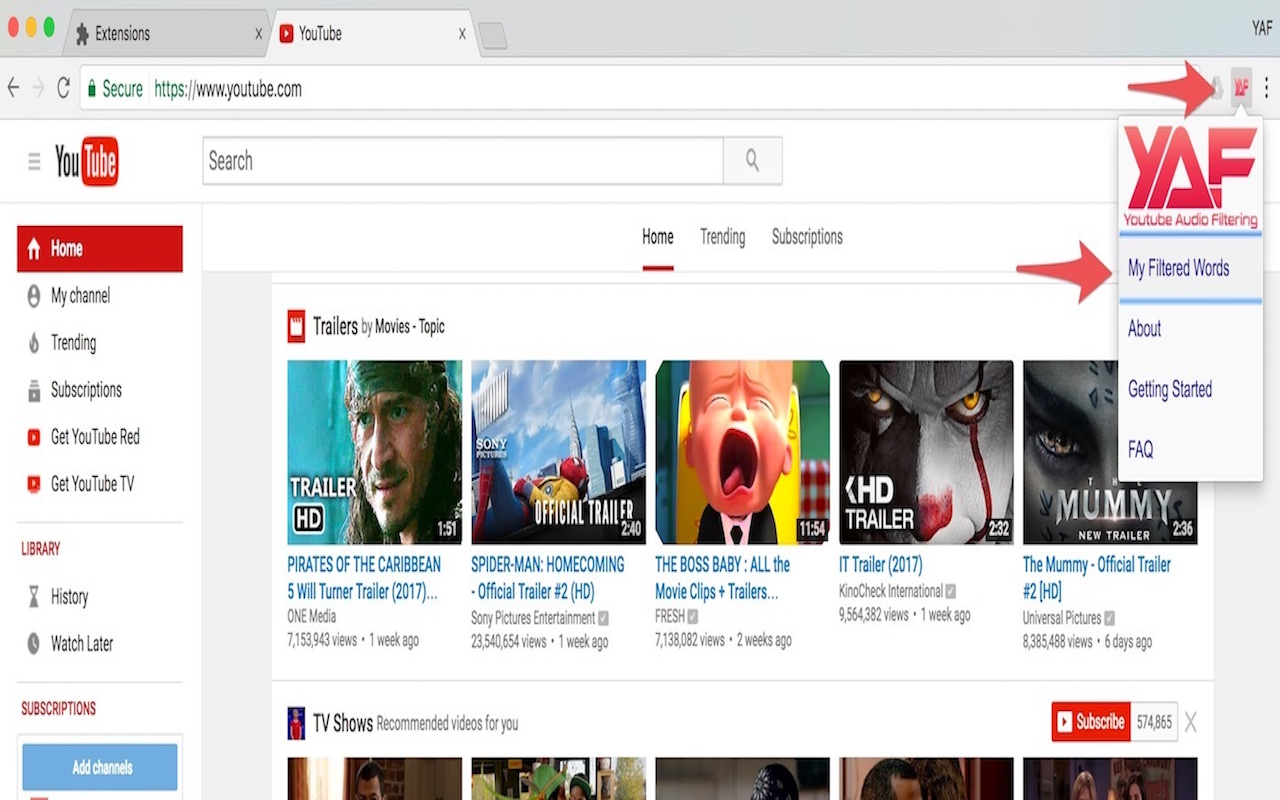1280x800 pixels.
Task: Reload the page with refresh icon
Action: [x=63, y=88]
